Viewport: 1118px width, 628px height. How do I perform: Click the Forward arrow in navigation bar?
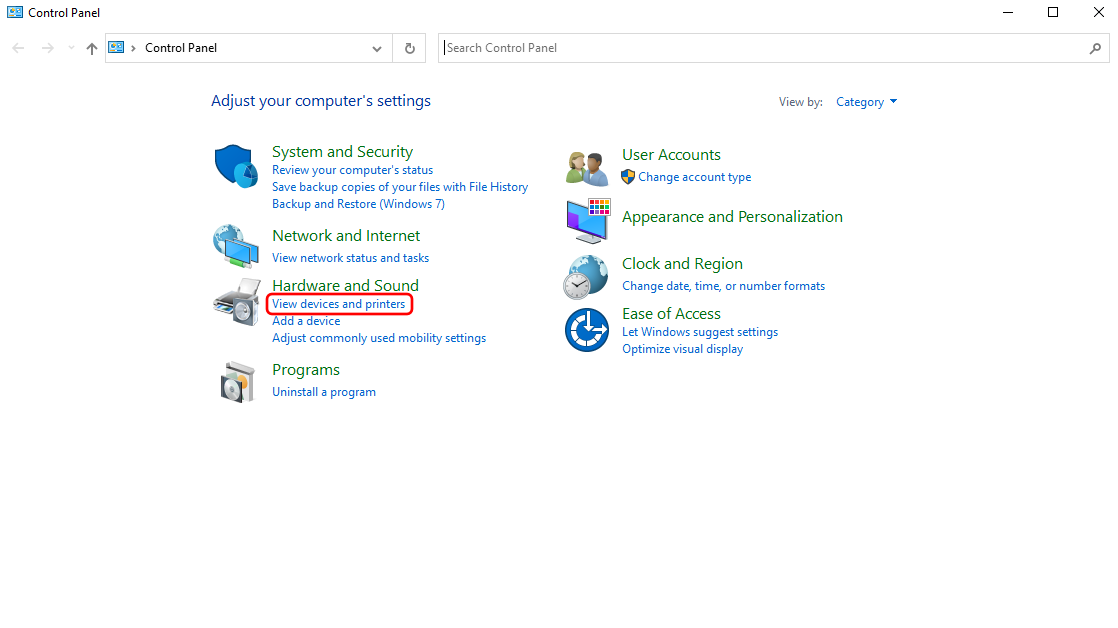pos(47,48)
